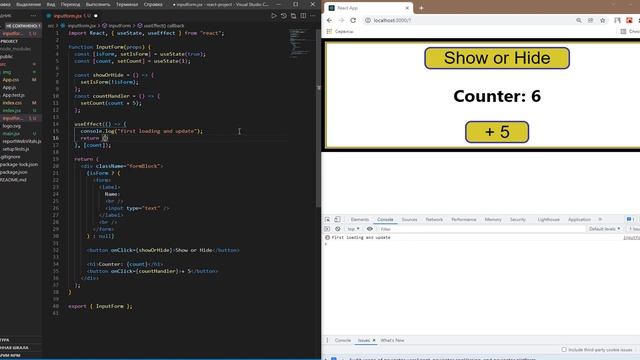Open the View menu in VS Code
640x360 pixels.
click(51, 4)
